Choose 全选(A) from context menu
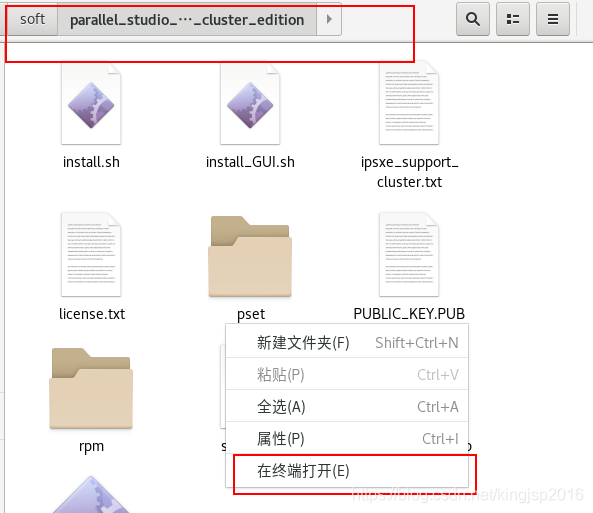The width and height of the screenshot is (593, 513). pyautogui.click(x=347, y=407)
